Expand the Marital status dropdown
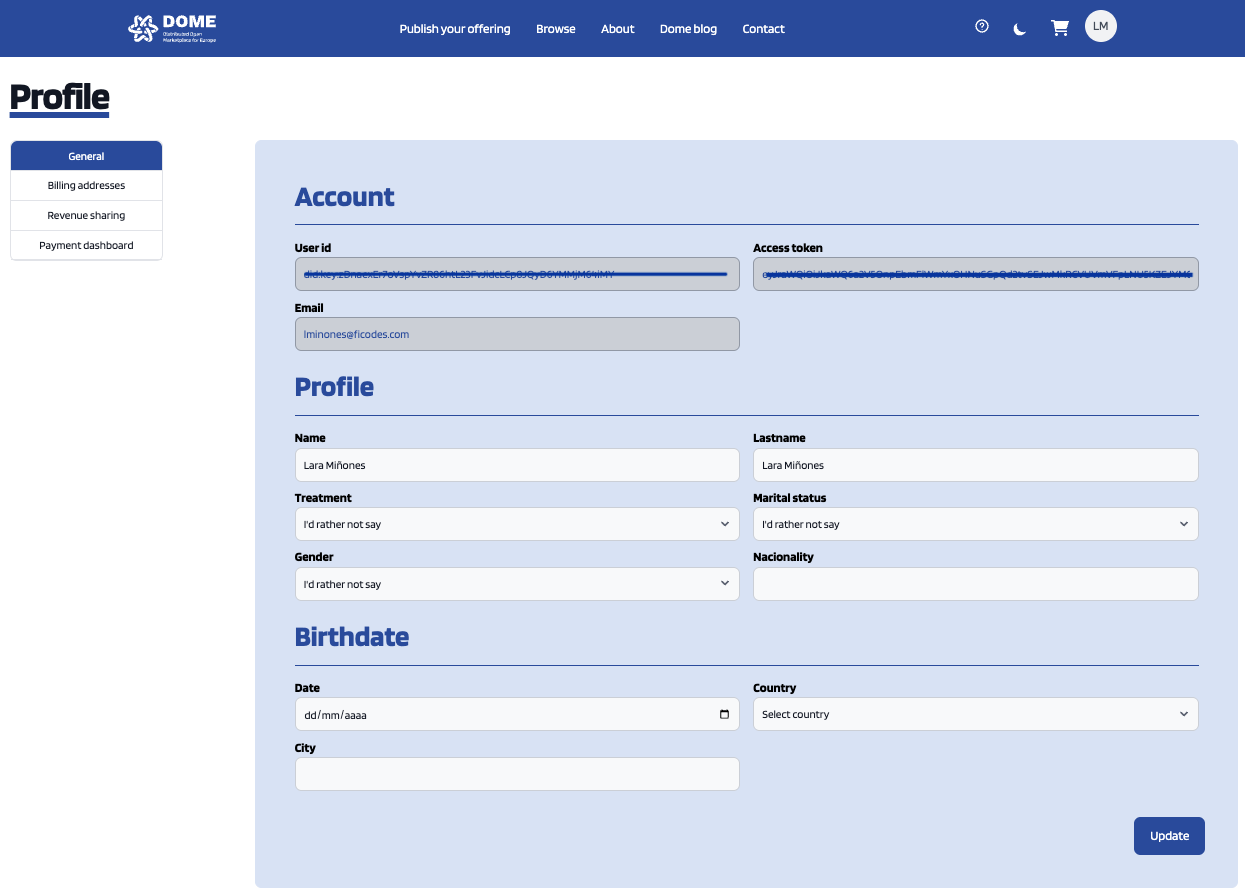Image resolution: width=1245 pixels, height=893 pixels. [x=974, y=524]
